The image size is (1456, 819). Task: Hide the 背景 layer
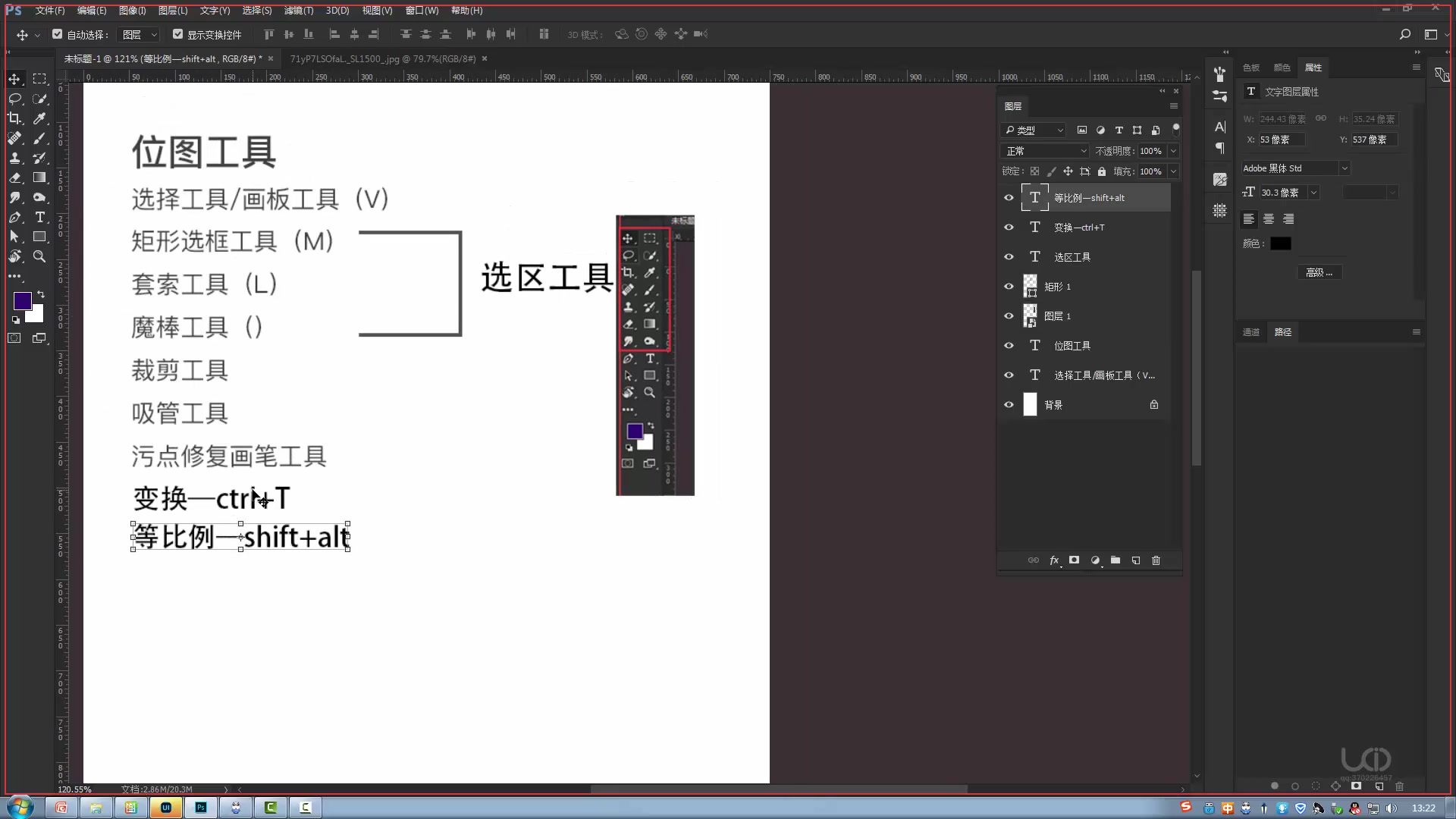point(1009,404)
